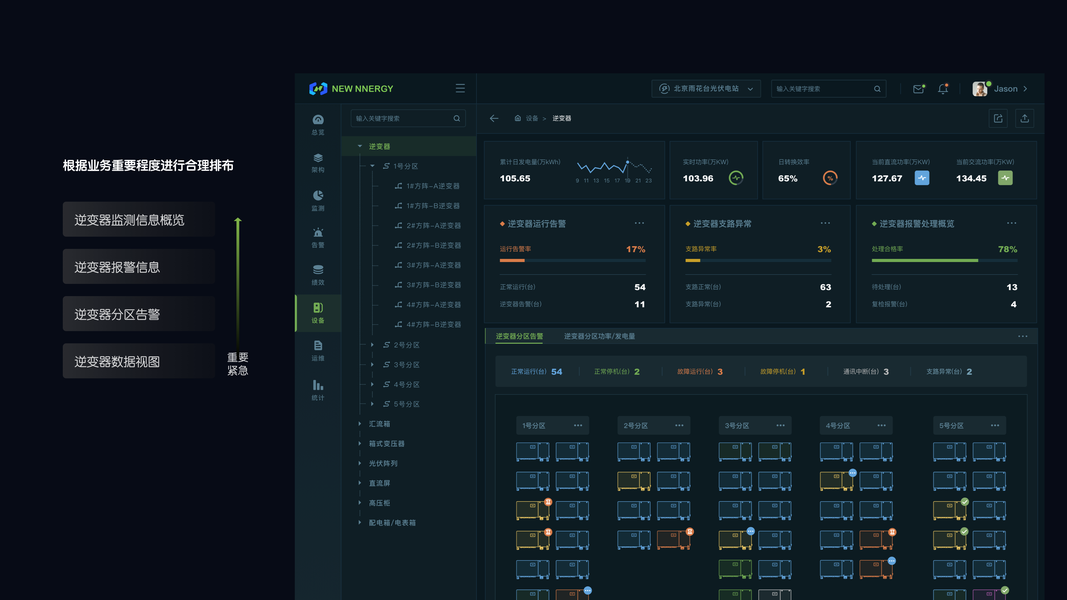Open the mail envelope icon
1067x600 pixels.
click(918, 88)
